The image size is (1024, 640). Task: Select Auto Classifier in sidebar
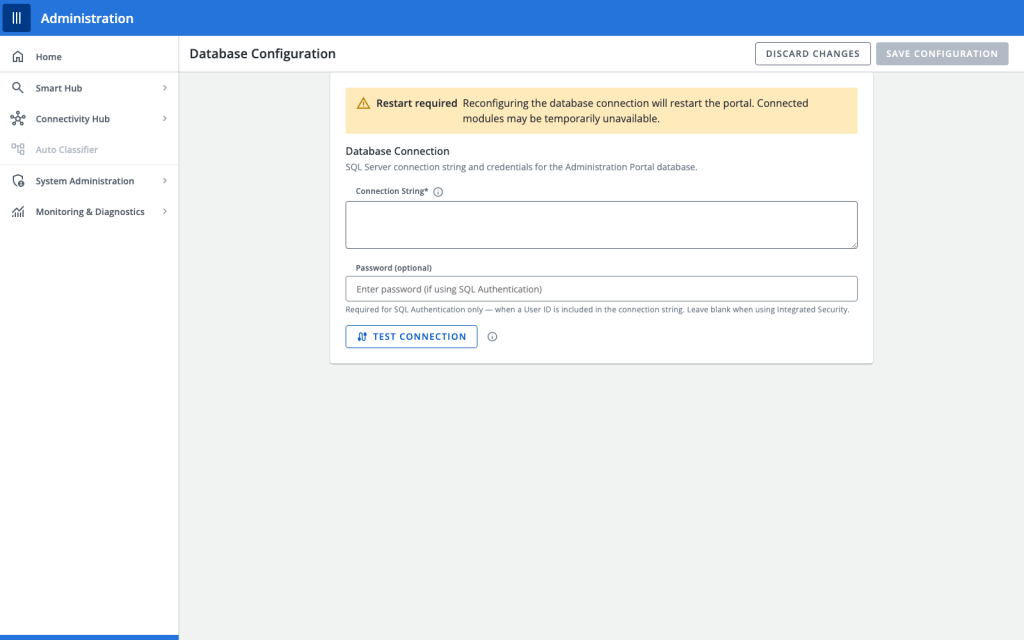pyautogui.click(x=89, y=150)
